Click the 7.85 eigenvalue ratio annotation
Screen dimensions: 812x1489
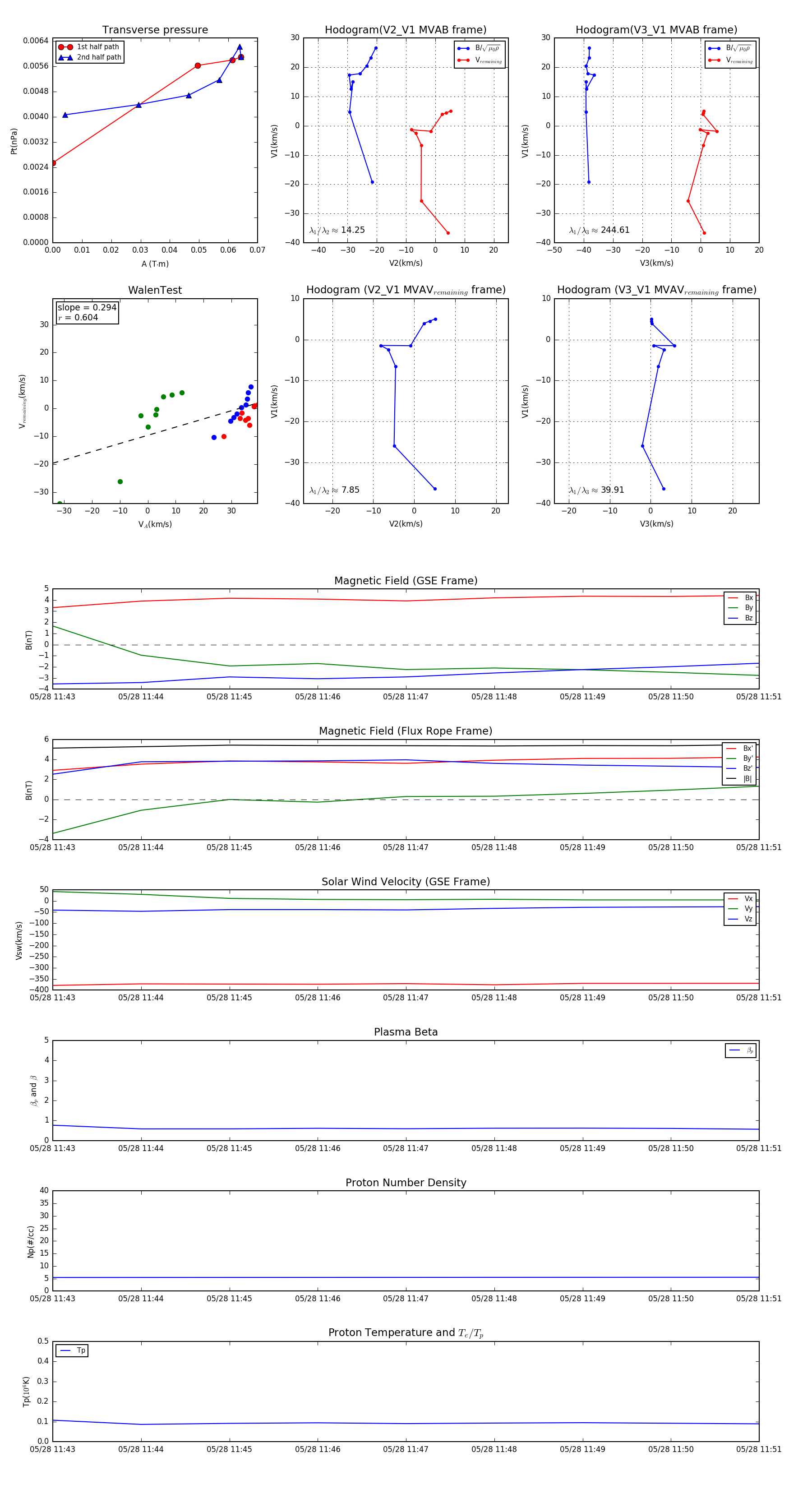pyautogui.click(x=334, y=490)
